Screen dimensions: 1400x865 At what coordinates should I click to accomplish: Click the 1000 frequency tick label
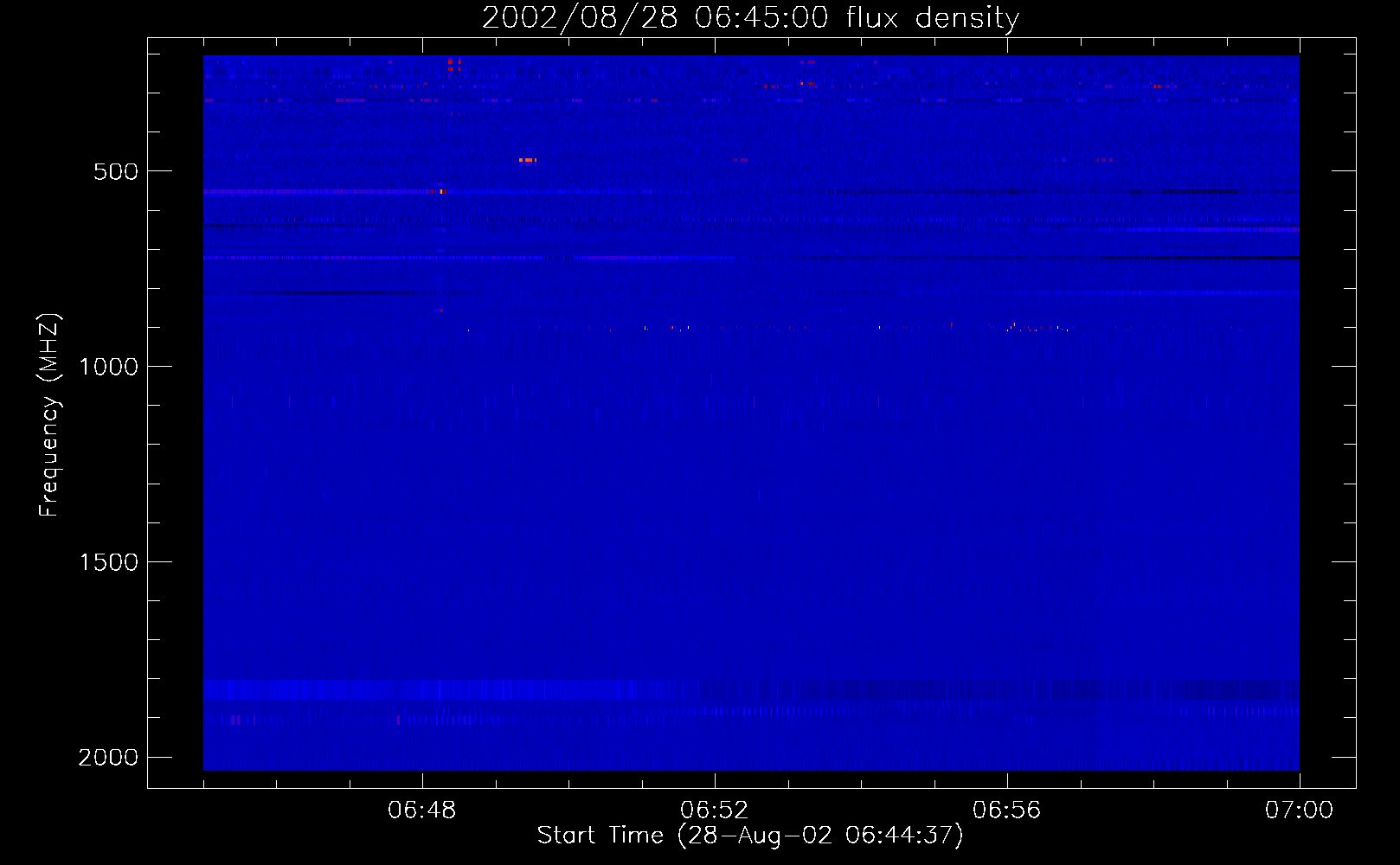(108, 367)
